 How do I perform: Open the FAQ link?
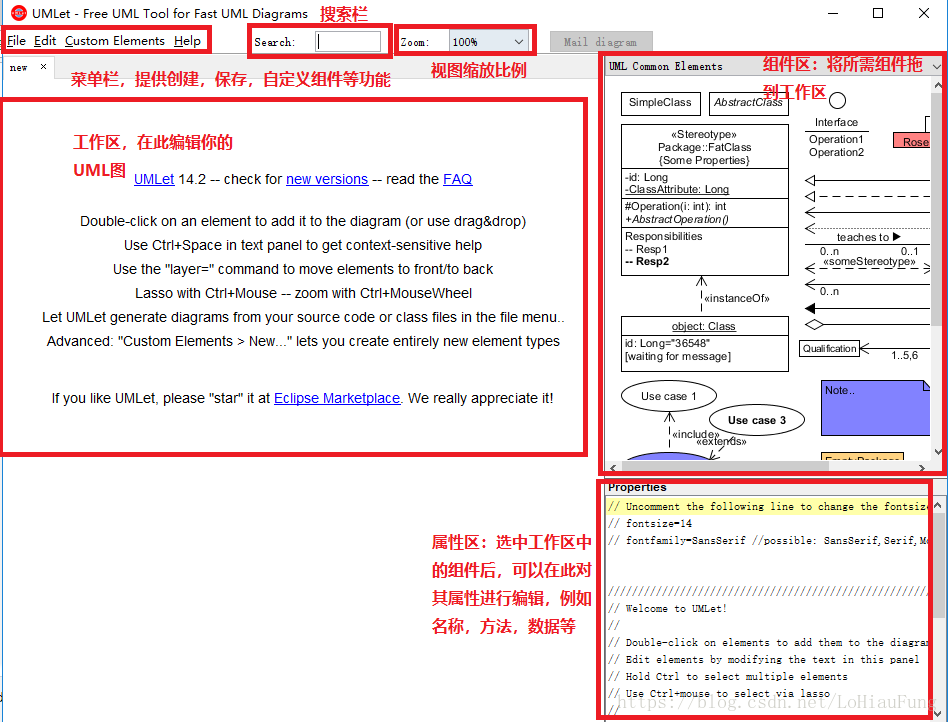coord(458,180)
